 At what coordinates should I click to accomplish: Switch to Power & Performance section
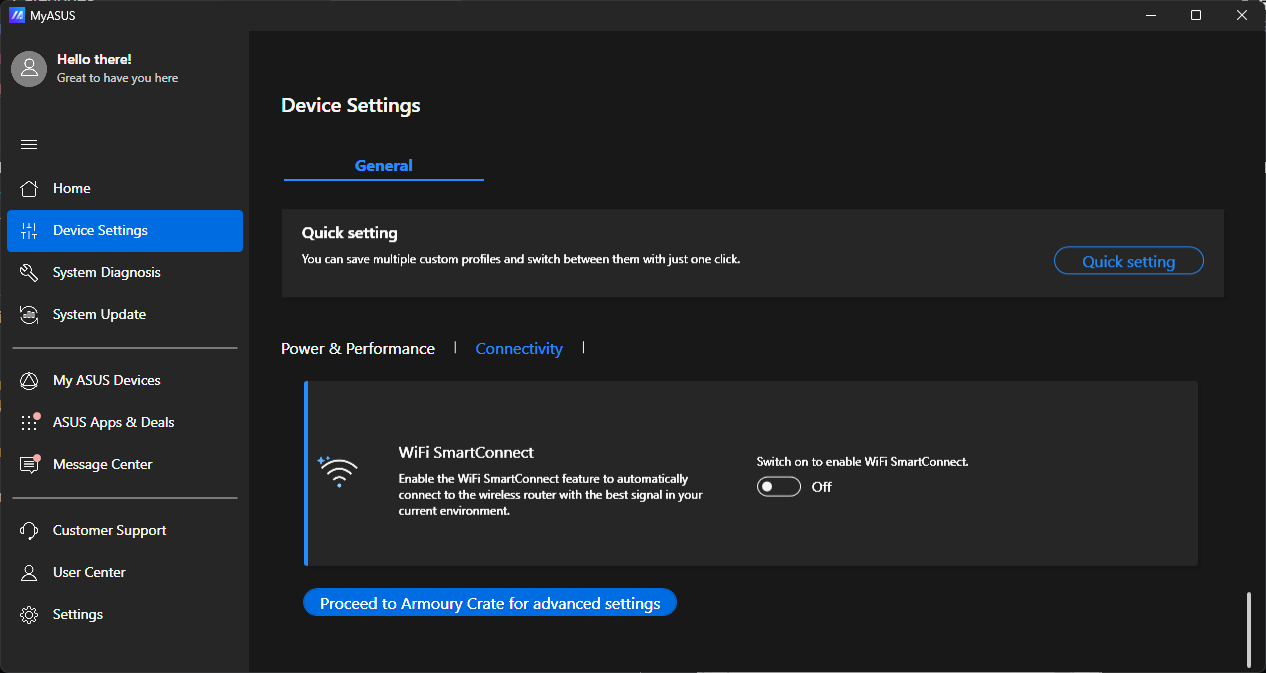(358, 349)
